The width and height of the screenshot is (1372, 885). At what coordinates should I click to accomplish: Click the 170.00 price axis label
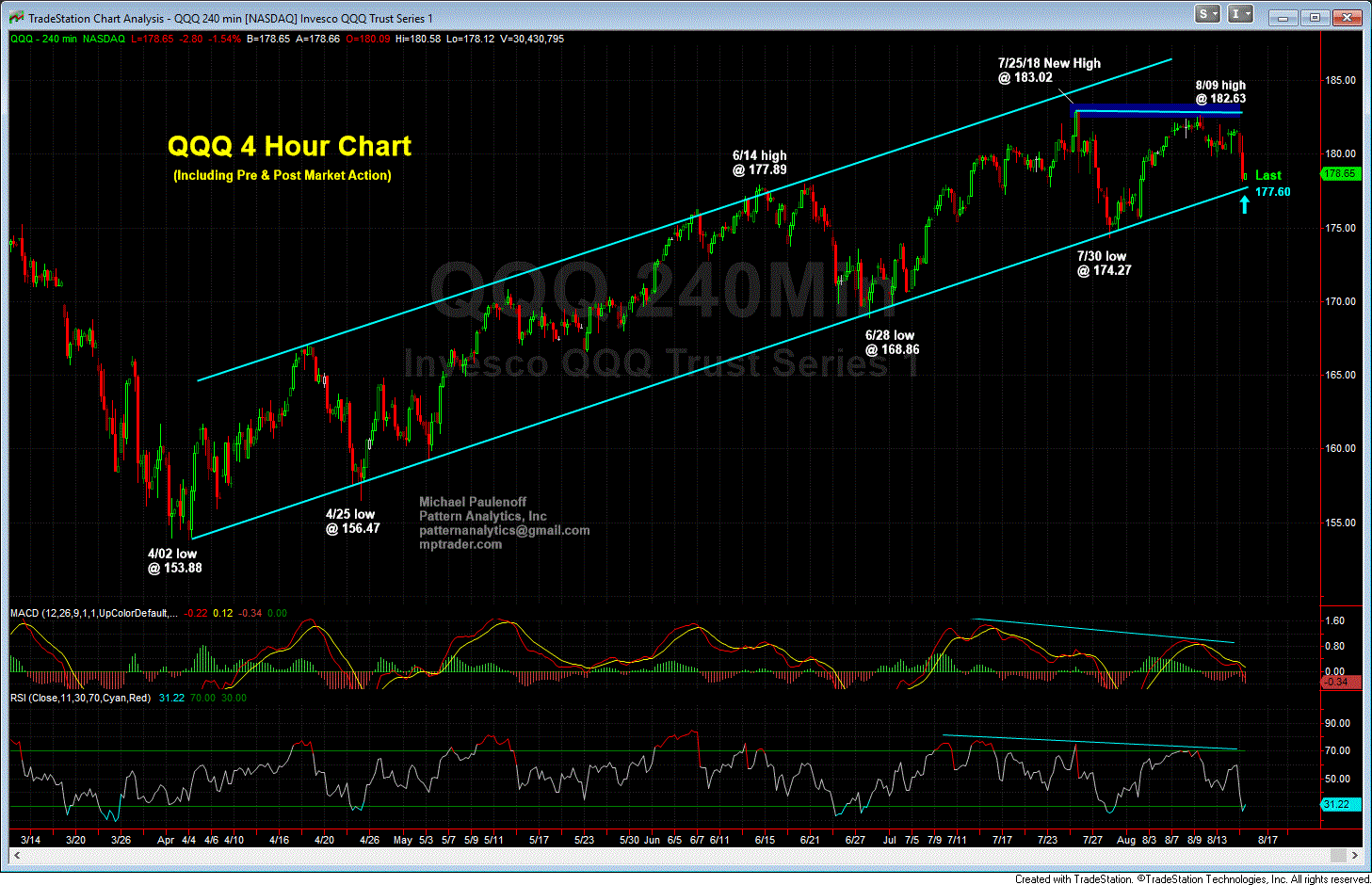pyautogui.click(x=1341, y=301)
